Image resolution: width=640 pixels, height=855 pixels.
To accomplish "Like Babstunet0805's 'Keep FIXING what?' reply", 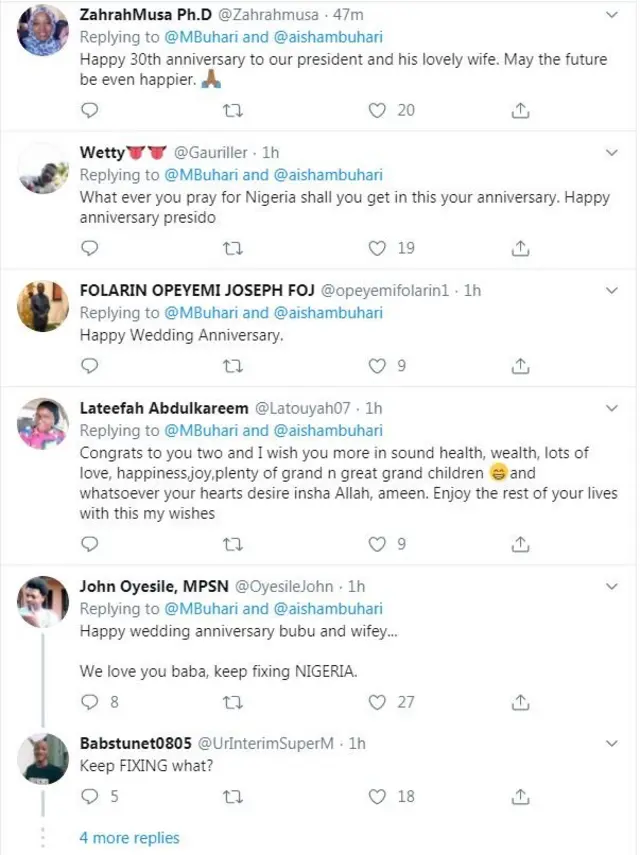I will (375, 798).
